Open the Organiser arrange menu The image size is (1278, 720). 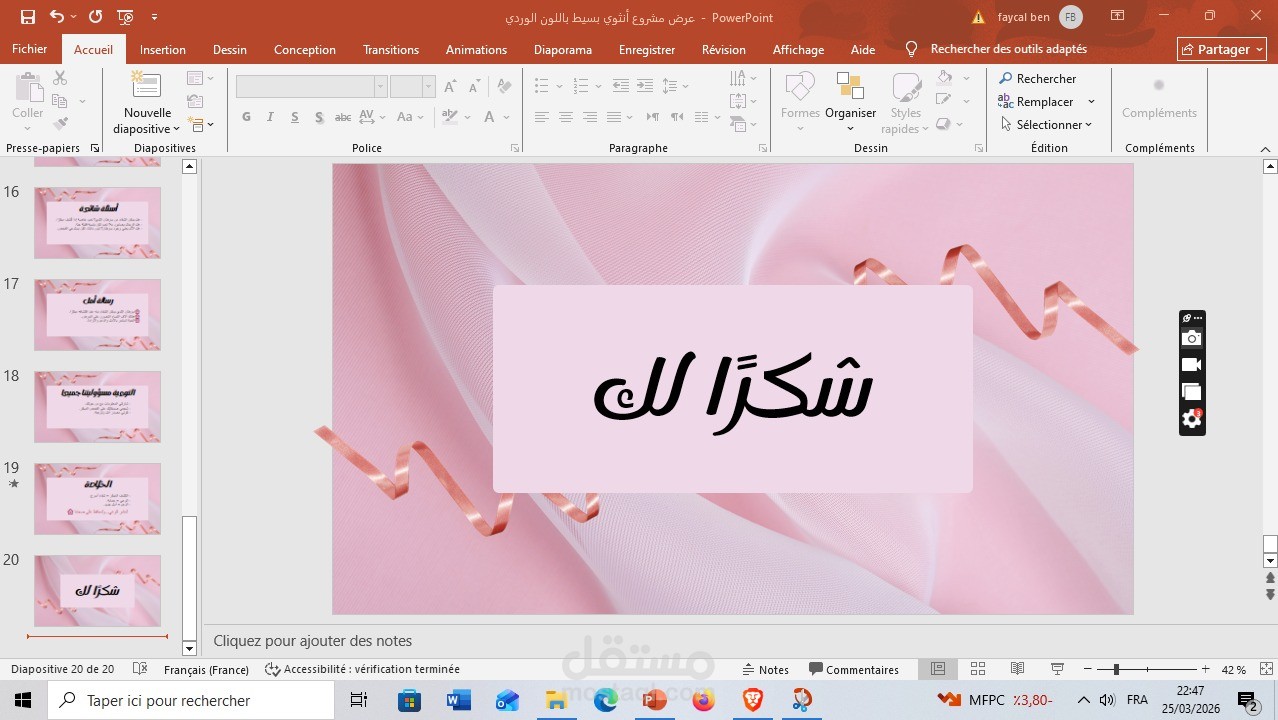(x=851, y=103)
